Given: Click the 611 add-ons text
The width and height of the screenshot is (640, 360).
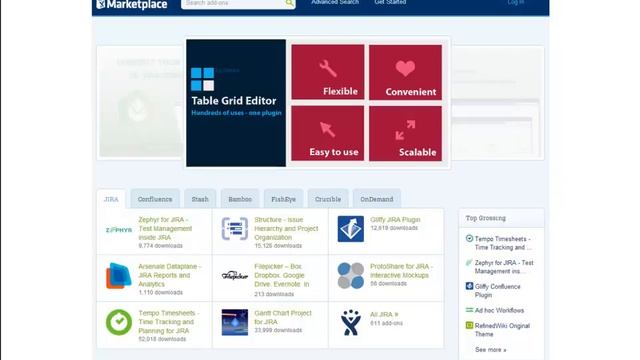Looking at the screenshot, I should coord(386,323).
